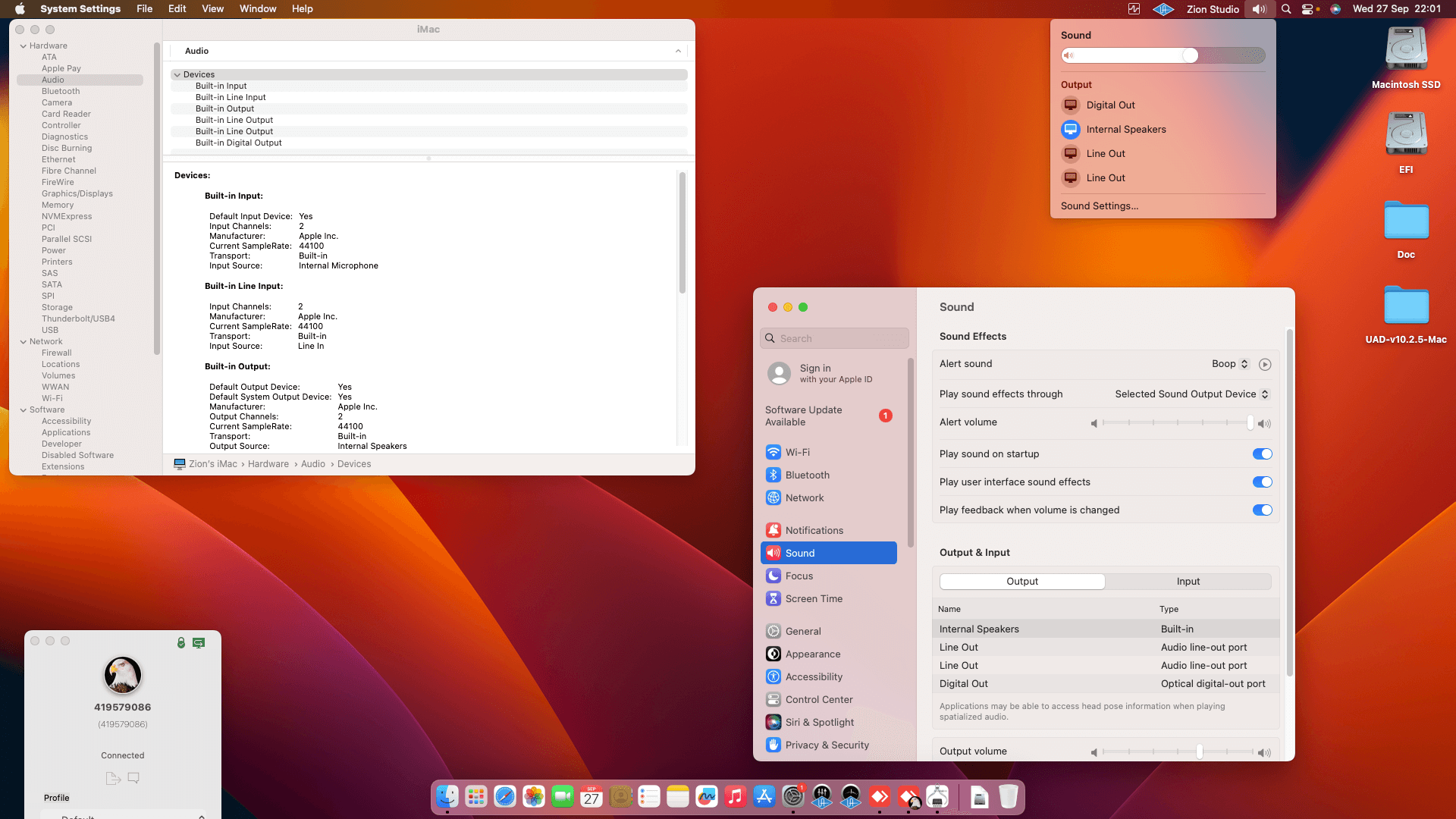Toggle Play feedback when volume is changed
This screenshot has height=819, width=1456.
pyautogui.click(x=1263, y=510)
